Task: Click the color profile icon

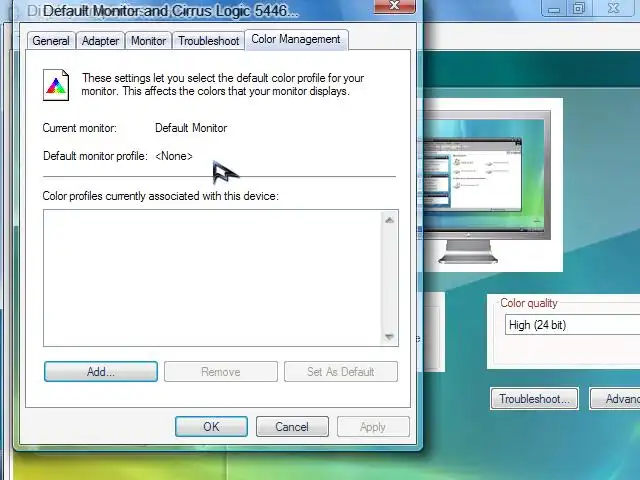Action: pos(56,85)
